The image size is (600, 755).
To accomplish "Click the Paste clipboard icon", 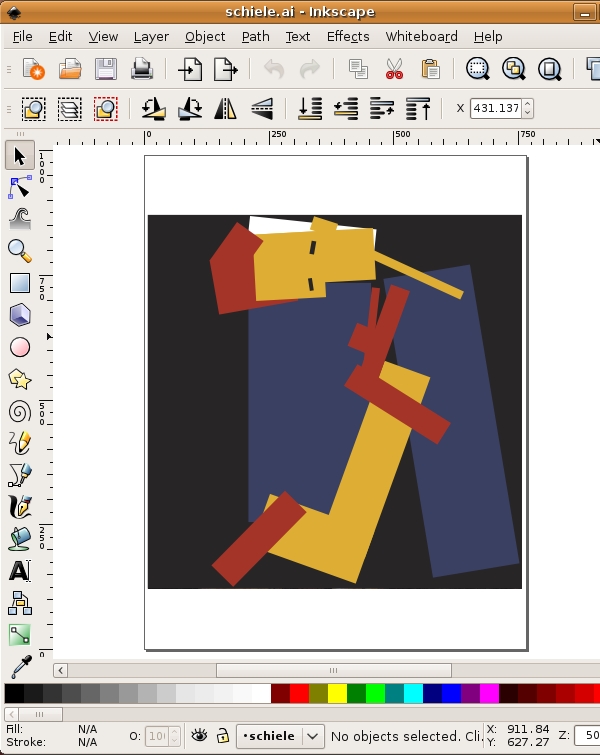I will (430, 69).
